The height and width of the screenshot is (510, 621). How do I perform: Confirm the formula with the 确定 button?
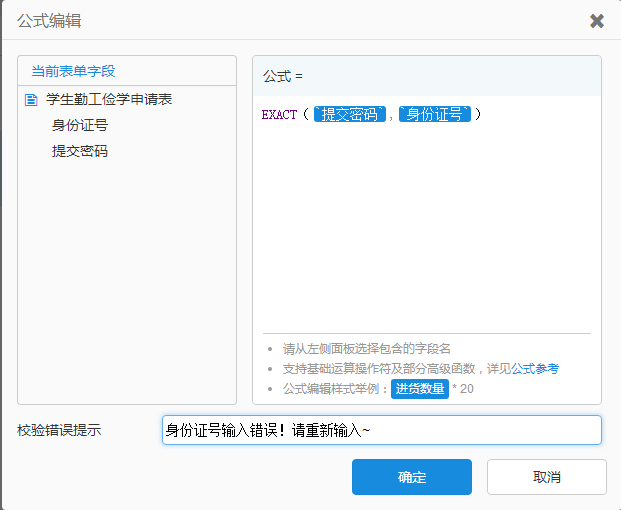[411, 477]
